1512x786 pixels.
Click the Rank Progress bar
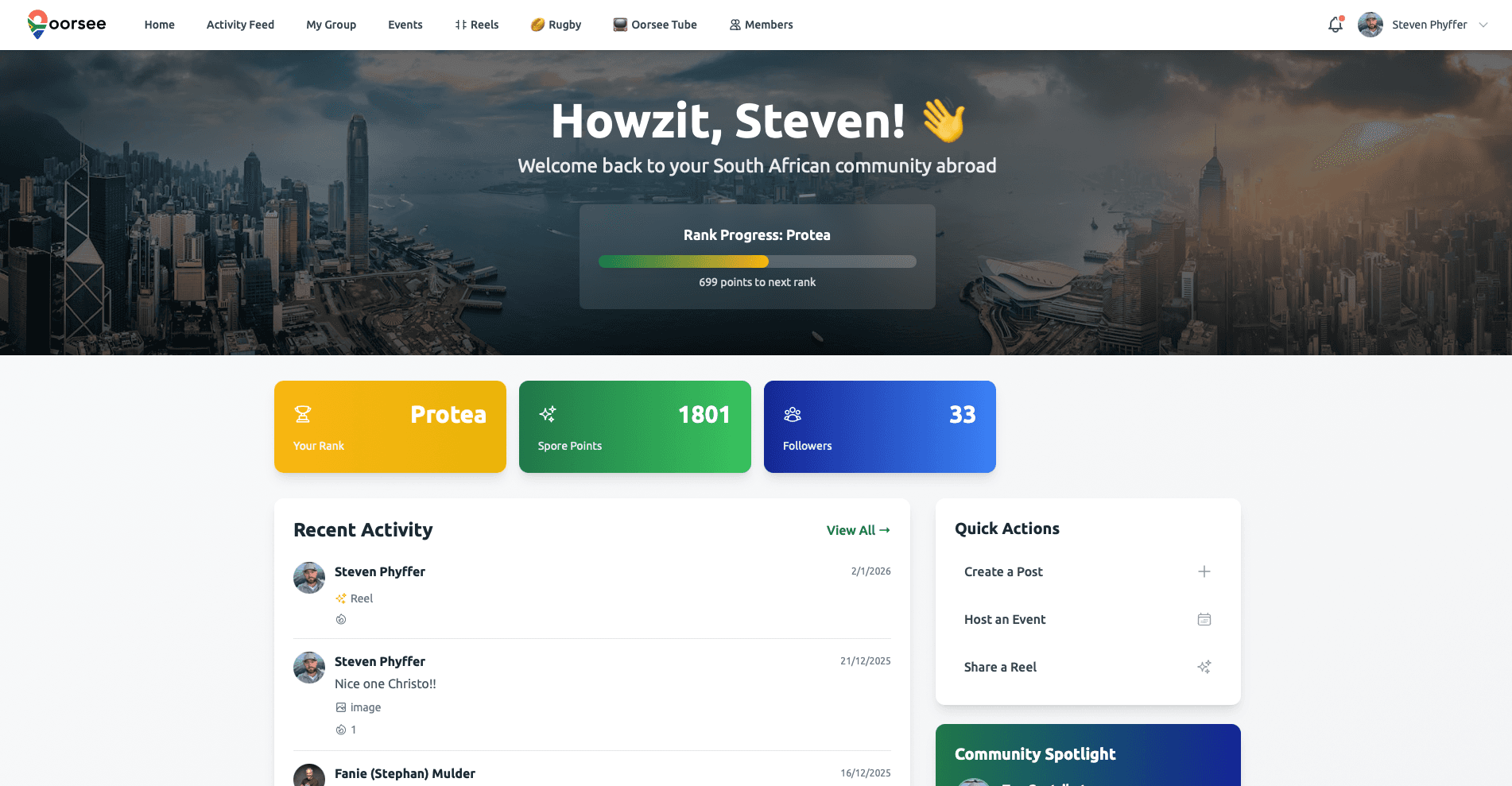758,261
